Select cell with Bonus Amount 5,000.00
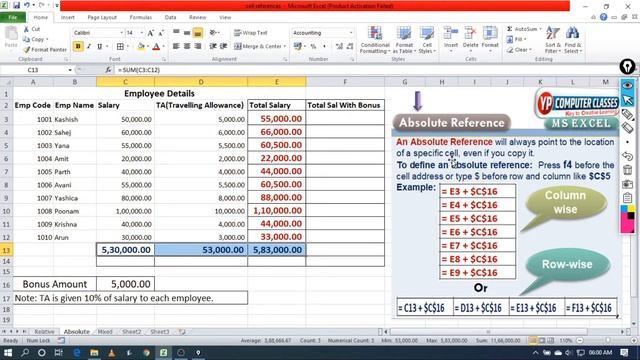Screen dimensions: 640x360 click(x=125, y=284)
